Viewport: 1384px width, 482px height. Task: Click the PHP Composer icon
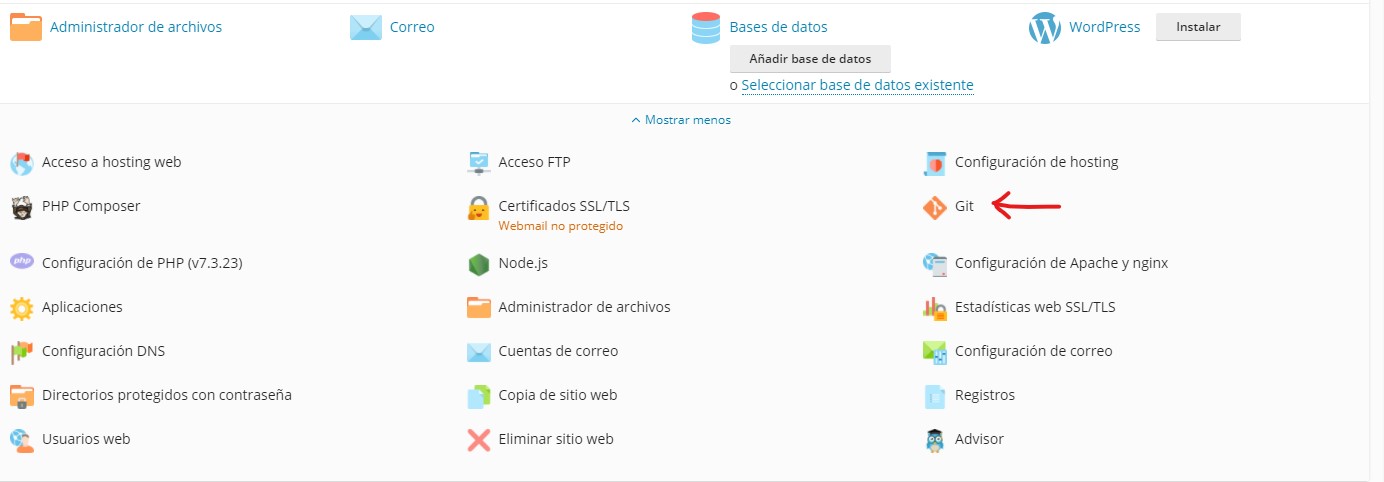point(21,207)
